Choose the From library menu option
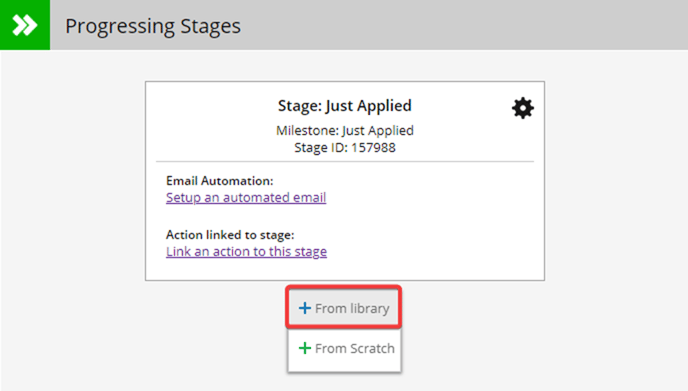Image resolution: width=688 pixels, height=391 pixels. click(344, 308)
